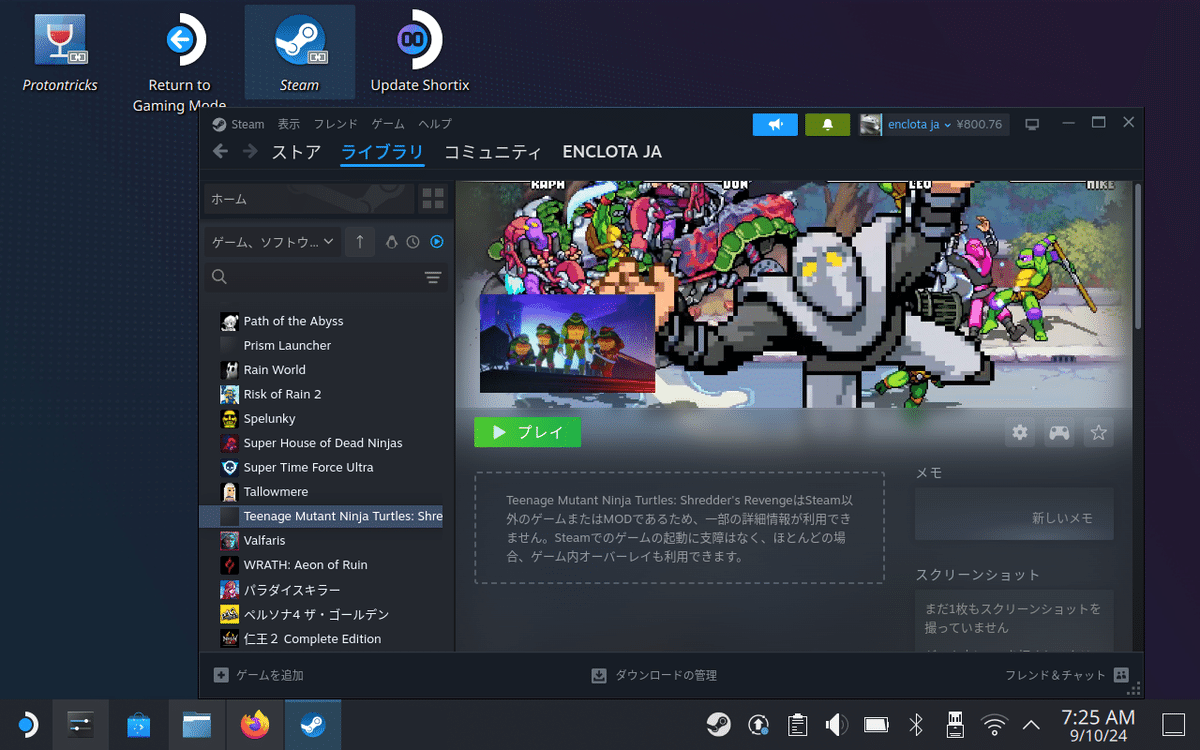Screen dimensions: 1200x750
Task: Toggle the clock recent-activity sort filter
Action: tap(413, 242)
